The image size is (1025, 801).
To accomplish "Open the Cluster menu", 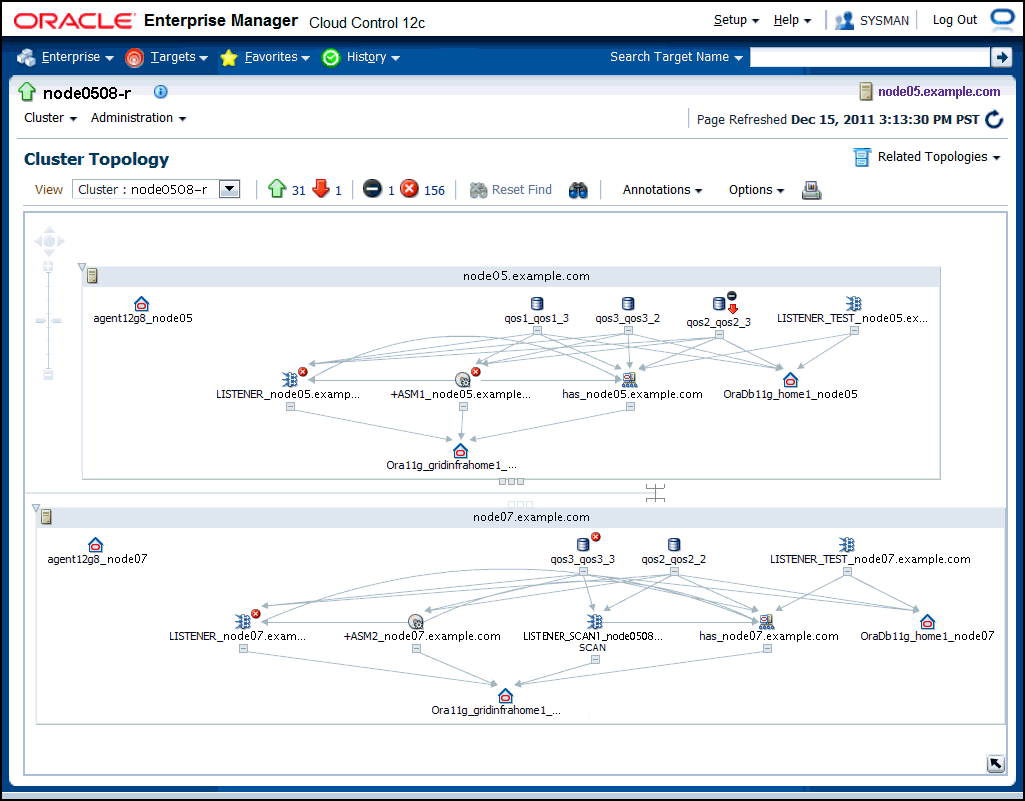I will 50,118.
